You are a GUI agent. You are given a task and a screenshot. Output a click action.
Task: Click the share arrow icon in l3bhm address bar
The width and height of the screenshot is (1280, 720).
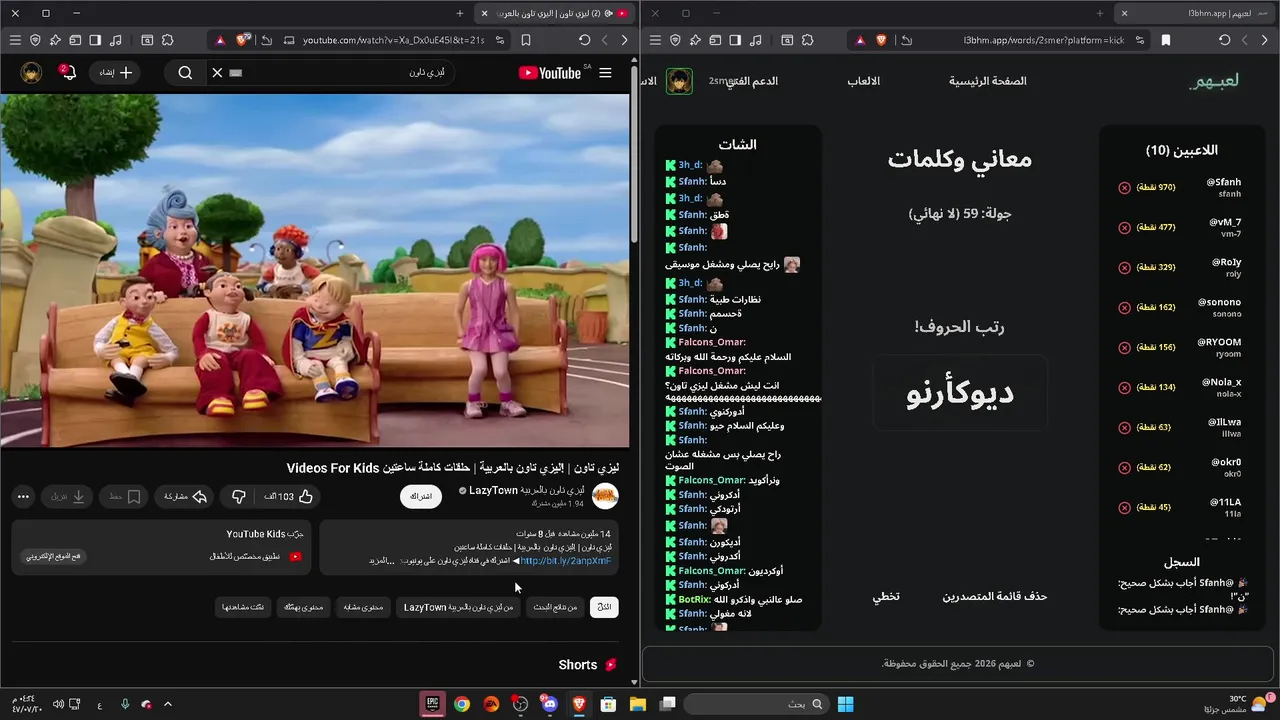pyautogui.click(x=906, y=40)
